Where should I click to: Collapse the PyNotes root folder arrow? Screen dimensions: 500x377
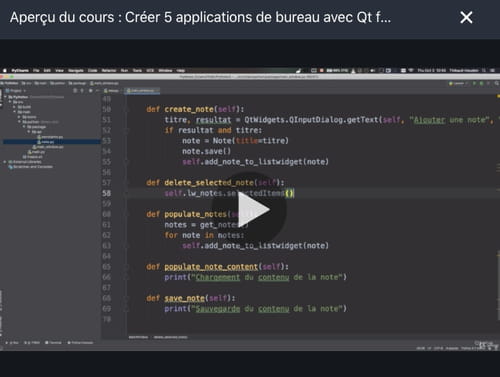point(6,97)
